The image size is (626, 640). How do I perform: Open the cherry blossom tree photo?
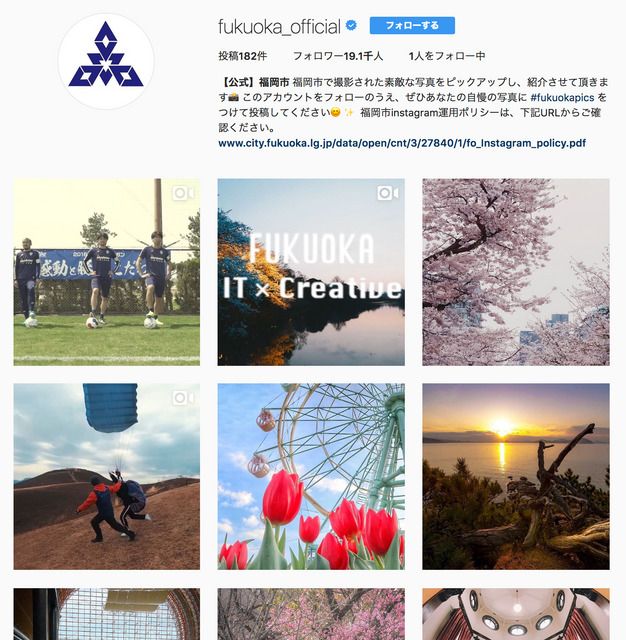pos(516,272)
